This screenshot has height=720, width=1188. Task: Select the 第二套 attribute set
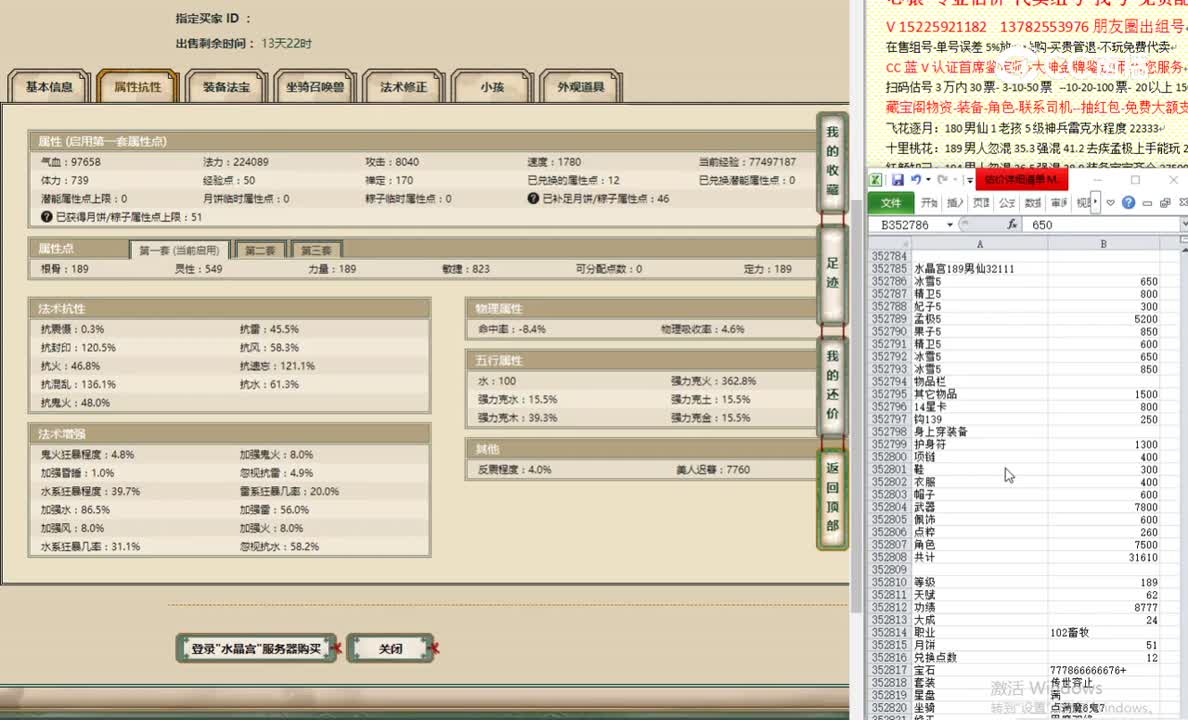(260, 248)
